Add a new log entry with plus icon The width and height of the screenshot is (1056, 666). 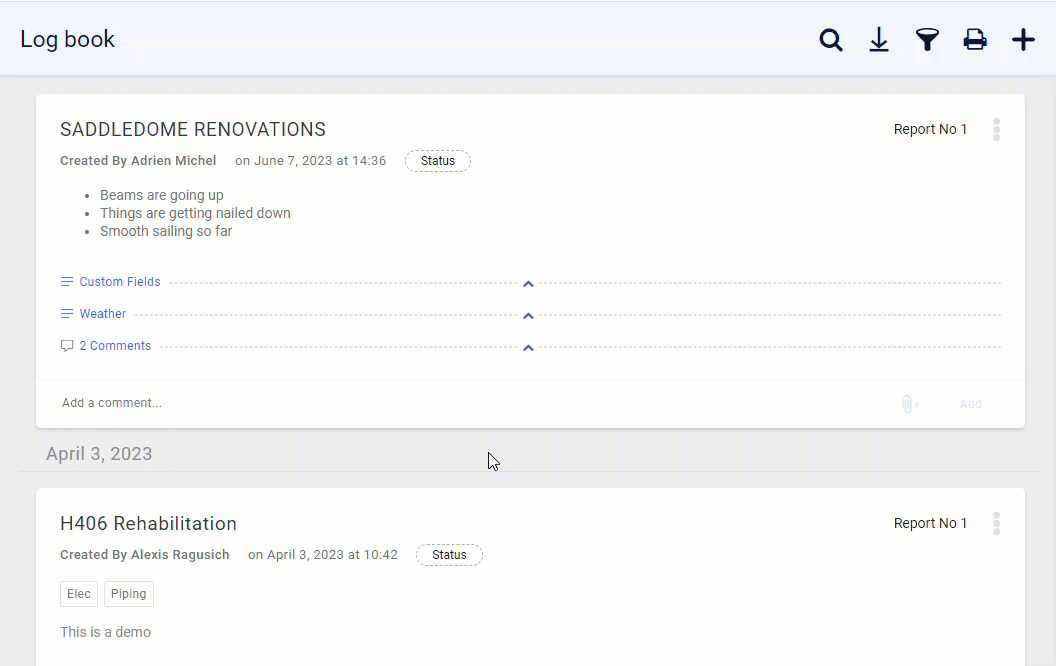[1023, 40]
